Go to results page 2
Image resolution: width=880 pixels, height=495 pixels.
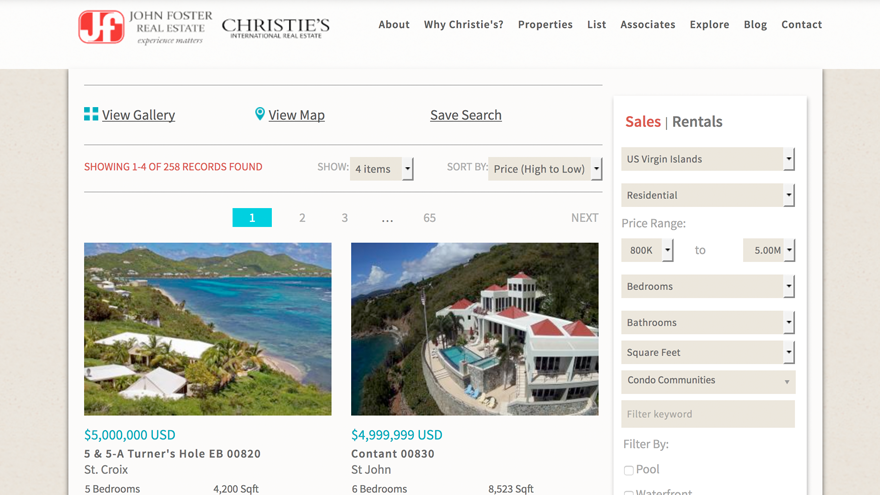[x=302, y=218]
